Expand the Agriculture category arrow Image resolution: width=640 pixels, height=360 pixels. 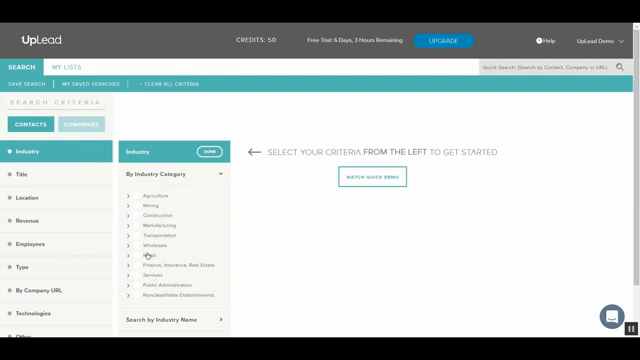pos(128,196)
